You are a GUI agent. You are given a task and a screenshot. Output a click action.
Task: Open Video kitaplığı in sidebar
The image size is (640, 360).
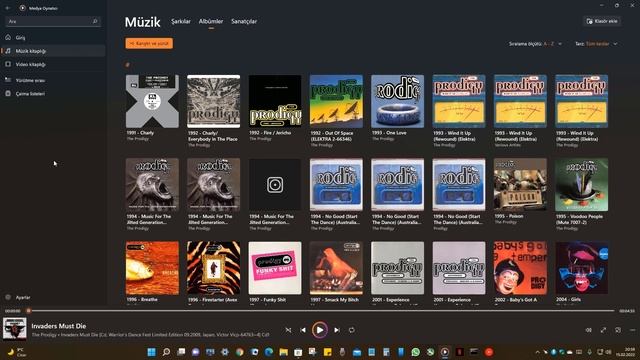click(x=53, y=64)
